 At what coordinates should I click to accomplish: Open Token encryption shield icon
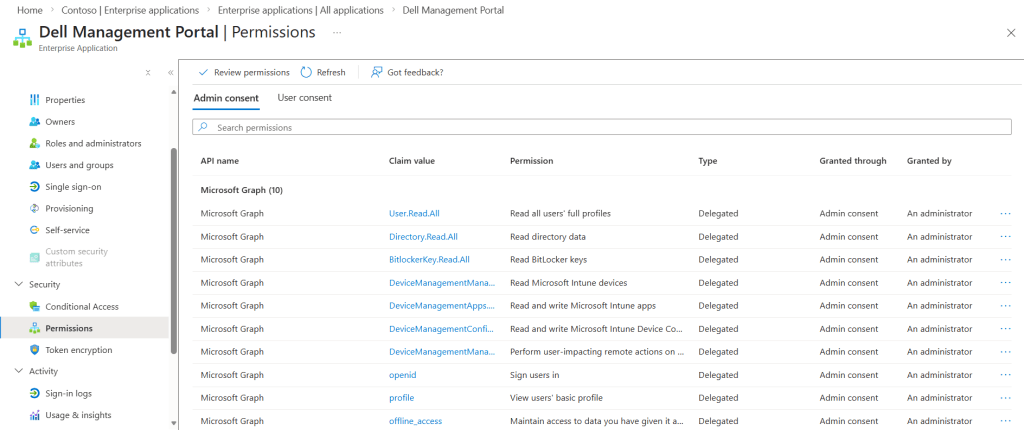pyautogui.click(x=35, y=350)
